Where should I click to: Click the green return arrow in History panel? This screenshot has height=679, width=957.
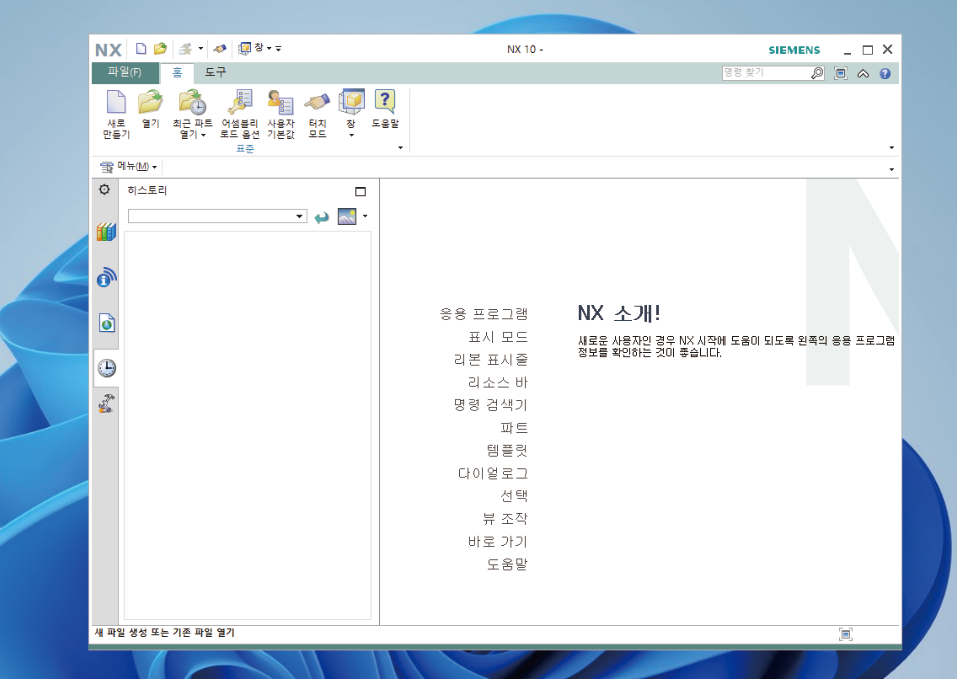pyautogui.click(x=322, y=217)
